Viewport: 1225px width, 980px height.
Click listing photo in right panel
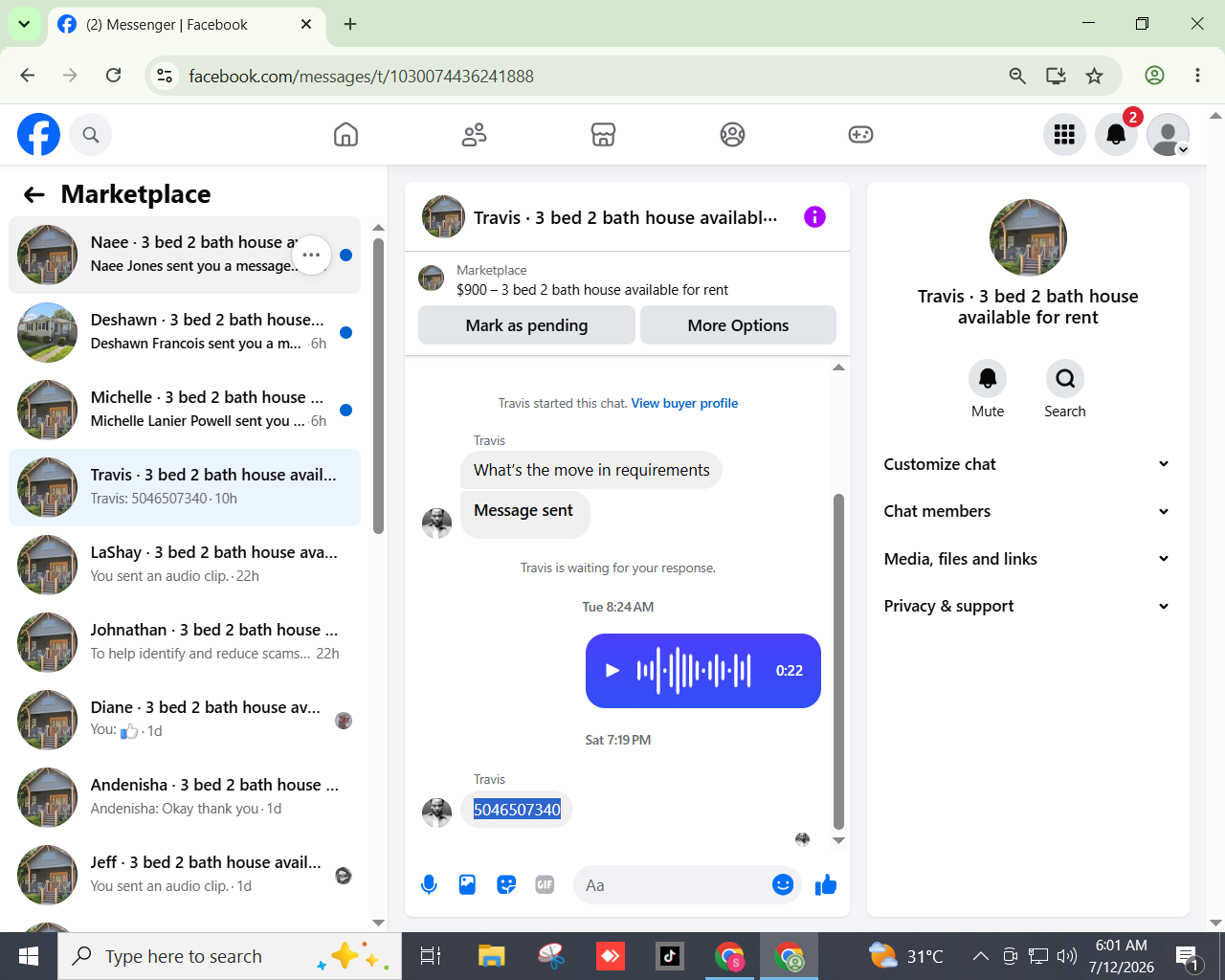click(x=1028, y=237)
